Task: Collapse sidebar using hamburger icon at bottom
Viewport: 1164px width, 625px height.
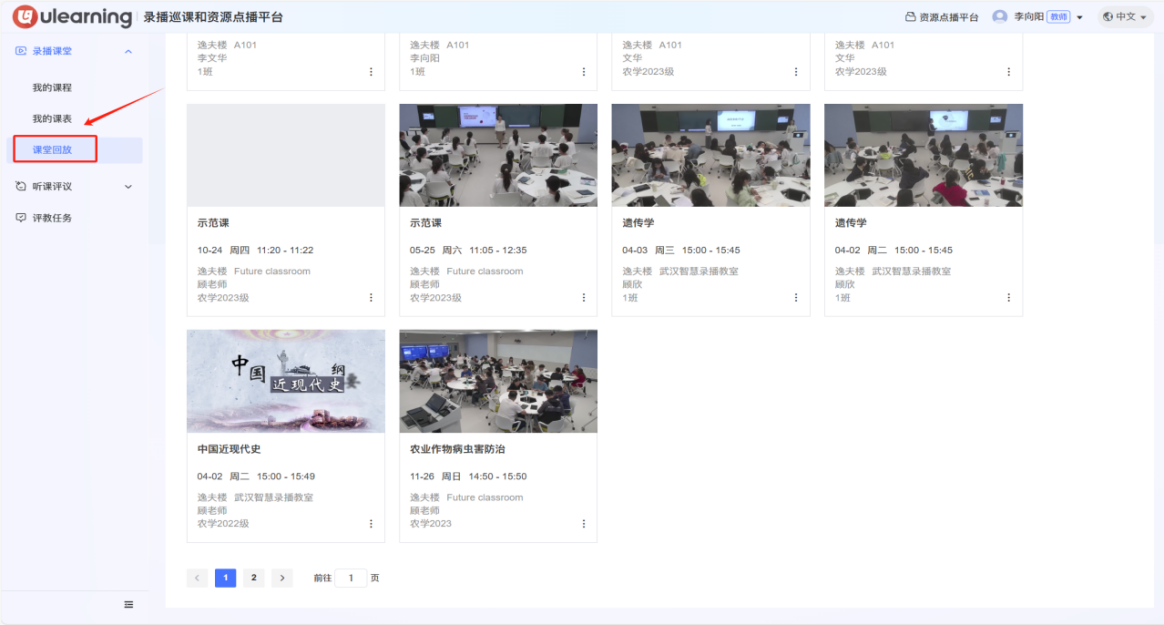Action: click(128, 604)
